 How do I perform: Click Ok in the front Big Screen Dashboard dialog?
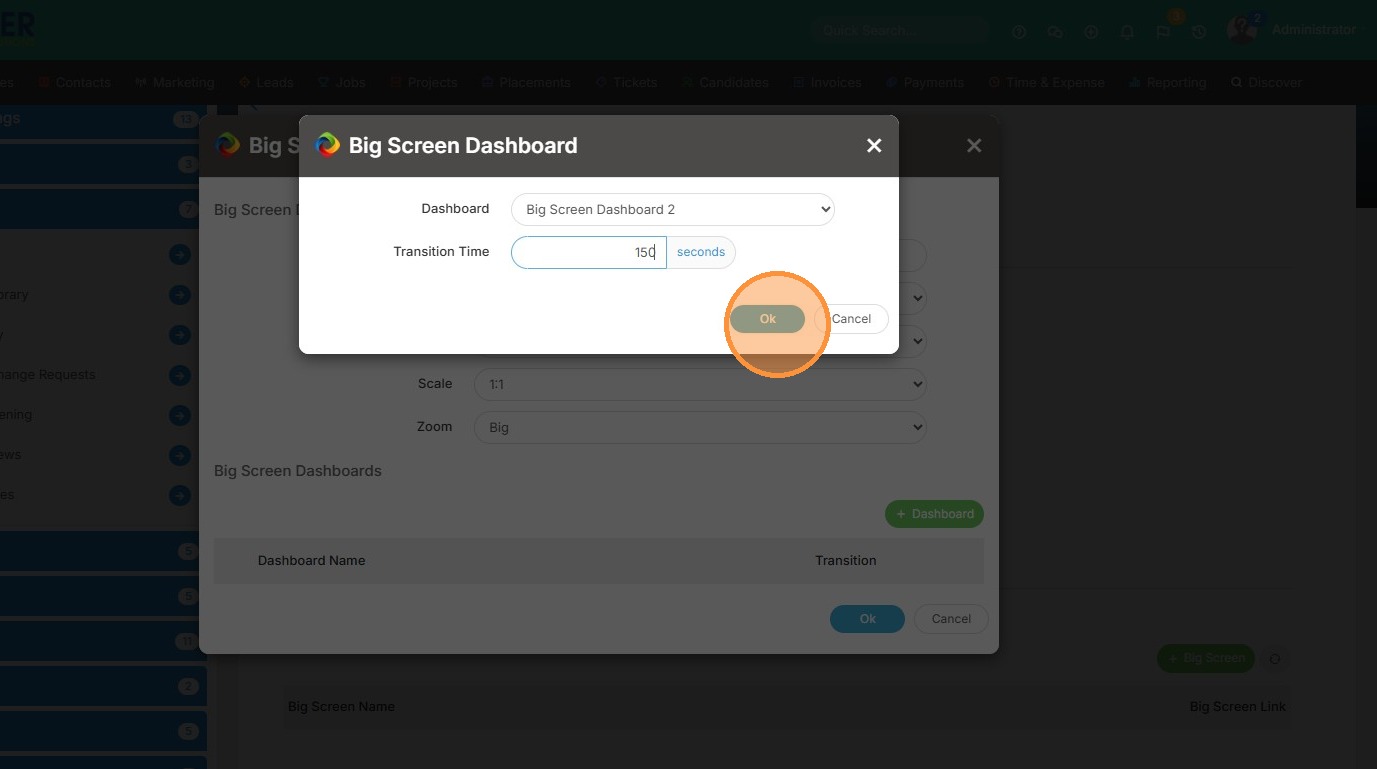[x=767, y=319]
